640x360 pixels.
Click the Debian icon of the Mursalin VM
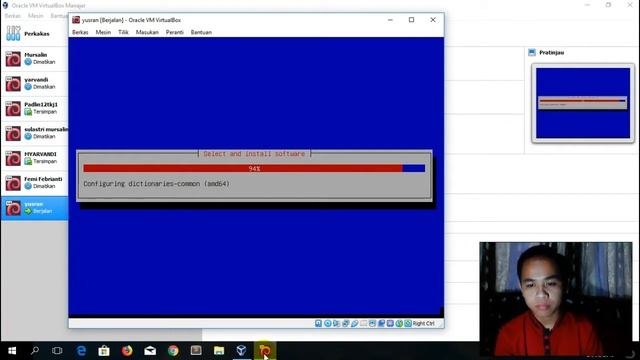pyautogui.click(x=13, y=59)
